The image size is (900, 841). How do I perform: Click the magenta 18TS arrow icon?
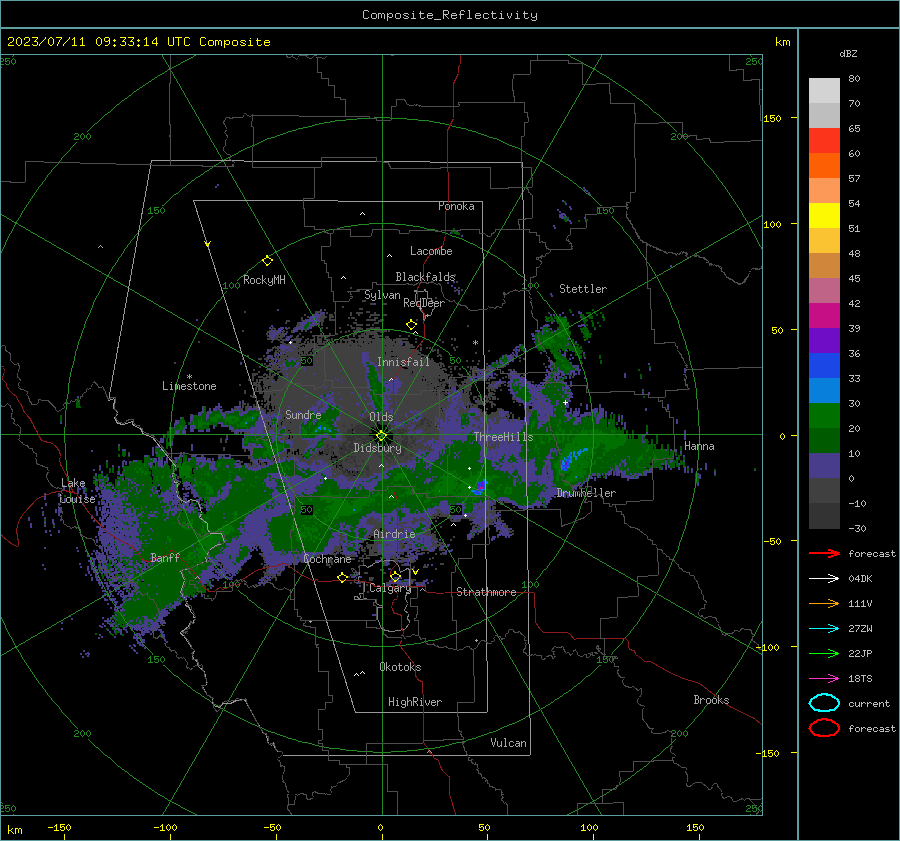pyautogui.click(x=824, y=679)
